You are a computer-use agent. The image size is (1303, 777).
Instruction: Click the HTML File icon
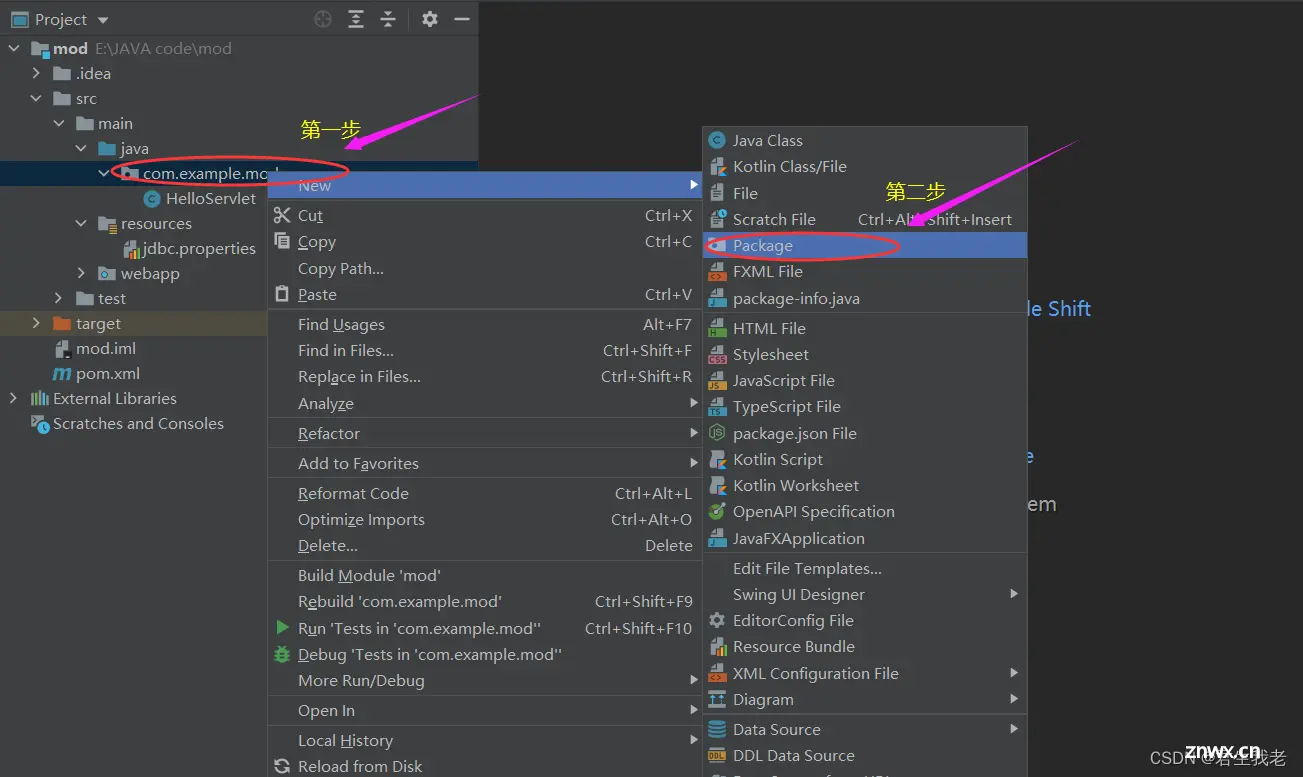pos(716,328)
